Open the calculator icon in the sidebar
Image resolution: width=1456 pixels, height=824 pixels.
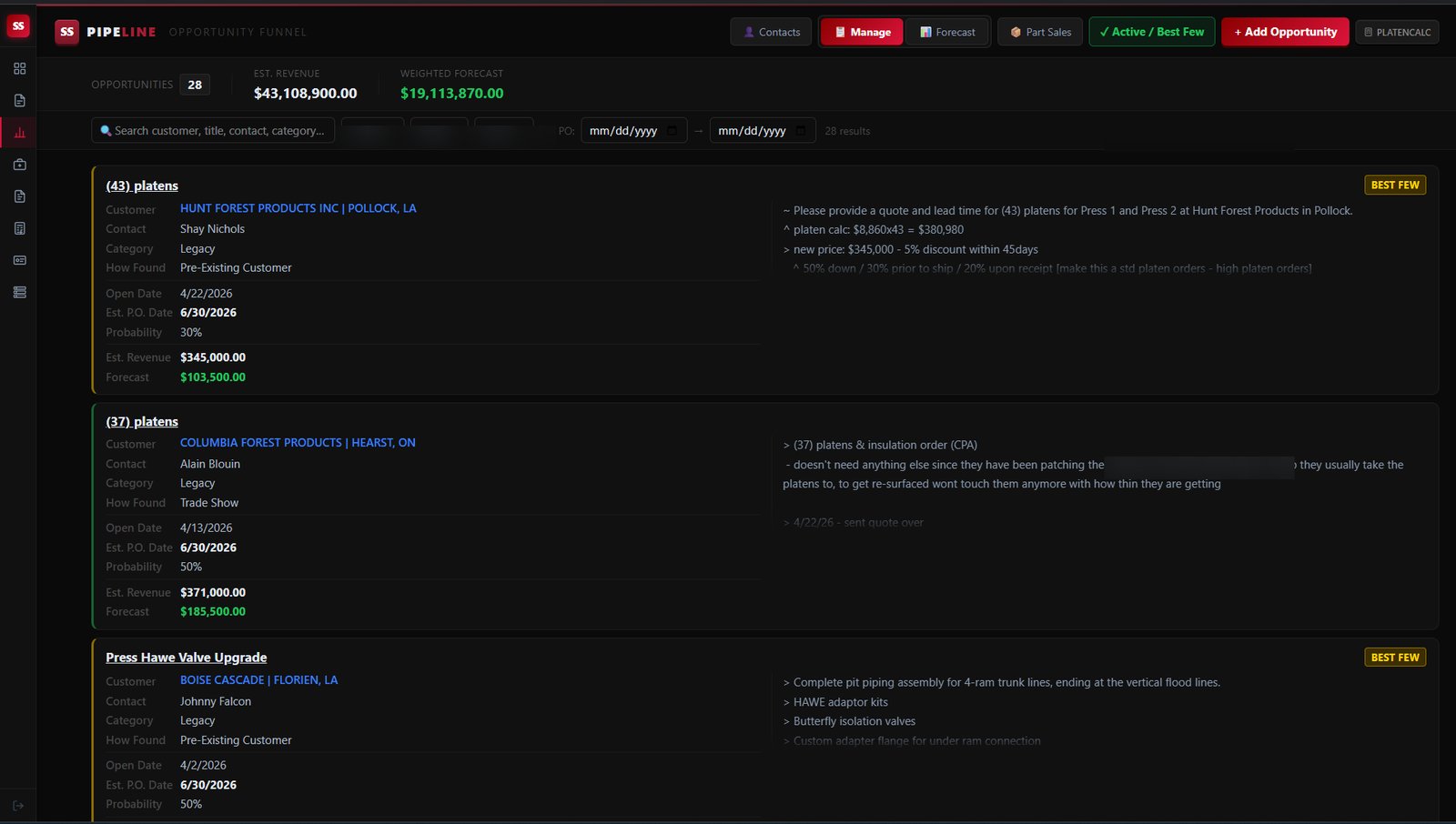tap(19, 228)
